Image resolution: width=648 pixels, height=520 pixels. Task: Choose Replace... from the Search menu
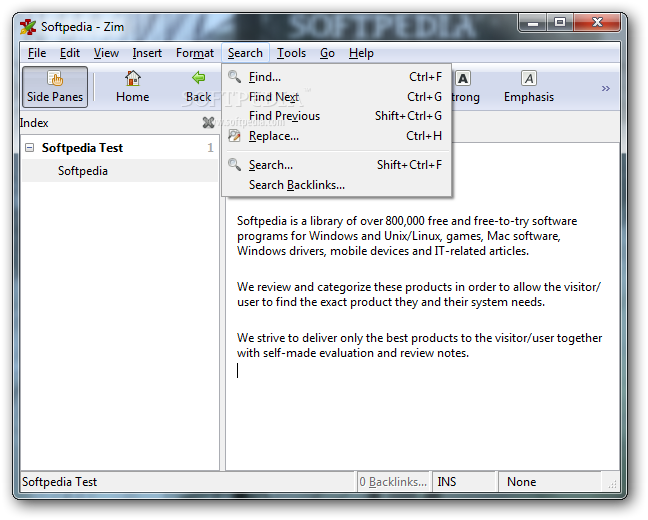tap(336, 136)
